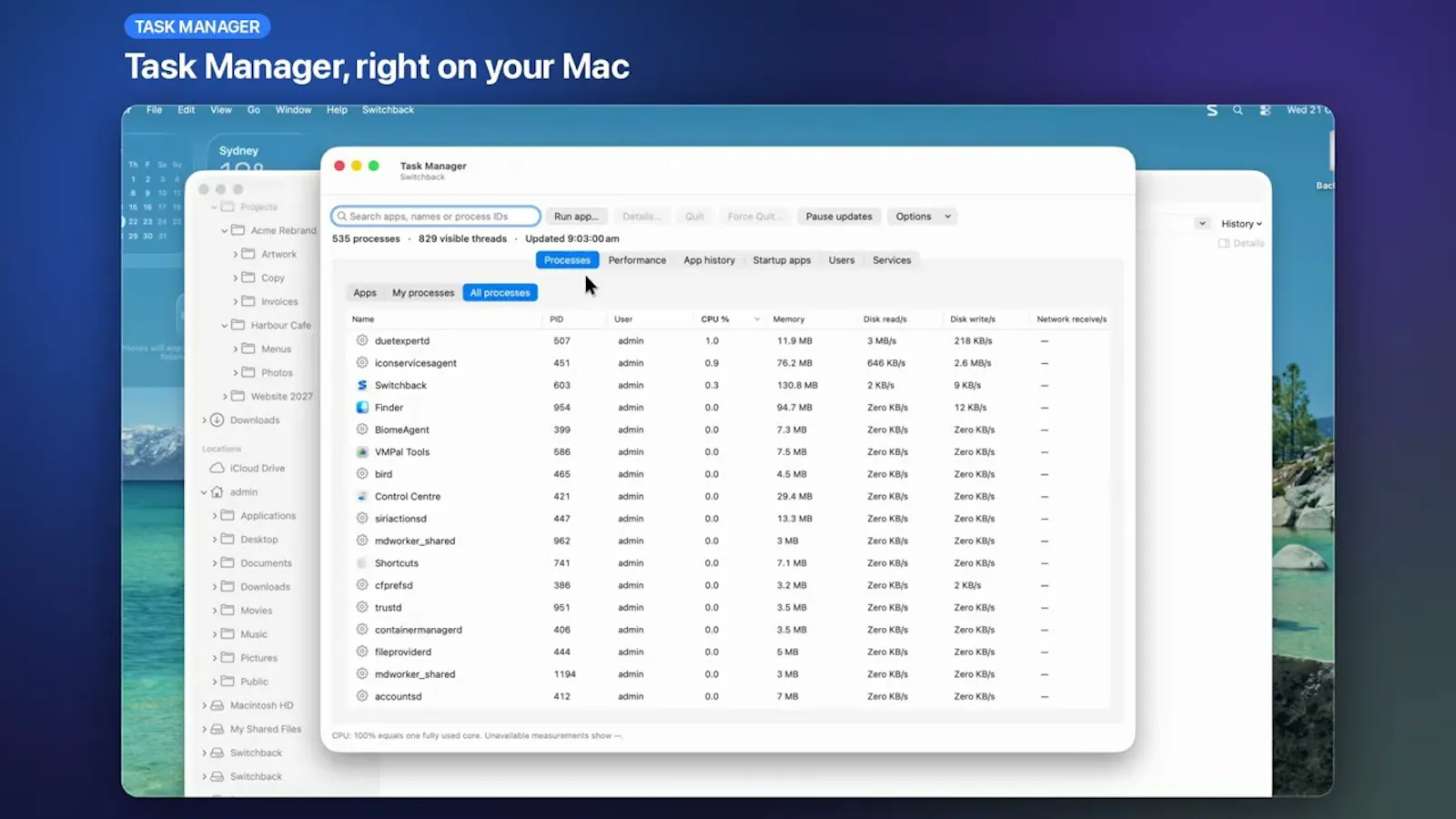Open Control Centre icon in menu bar
The height and width of the screenshot is (819, 1456).
1265,110
